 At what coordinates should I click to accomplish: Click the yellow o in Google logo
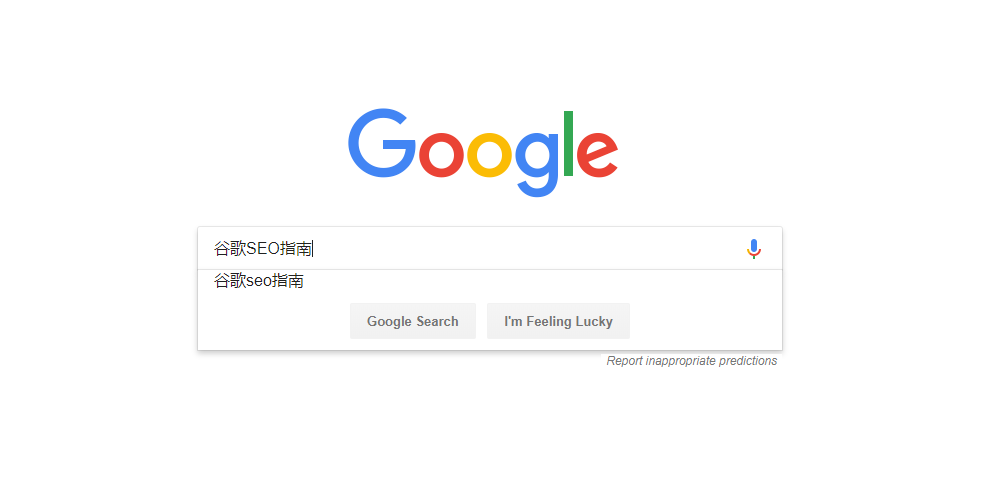(489, 155)
